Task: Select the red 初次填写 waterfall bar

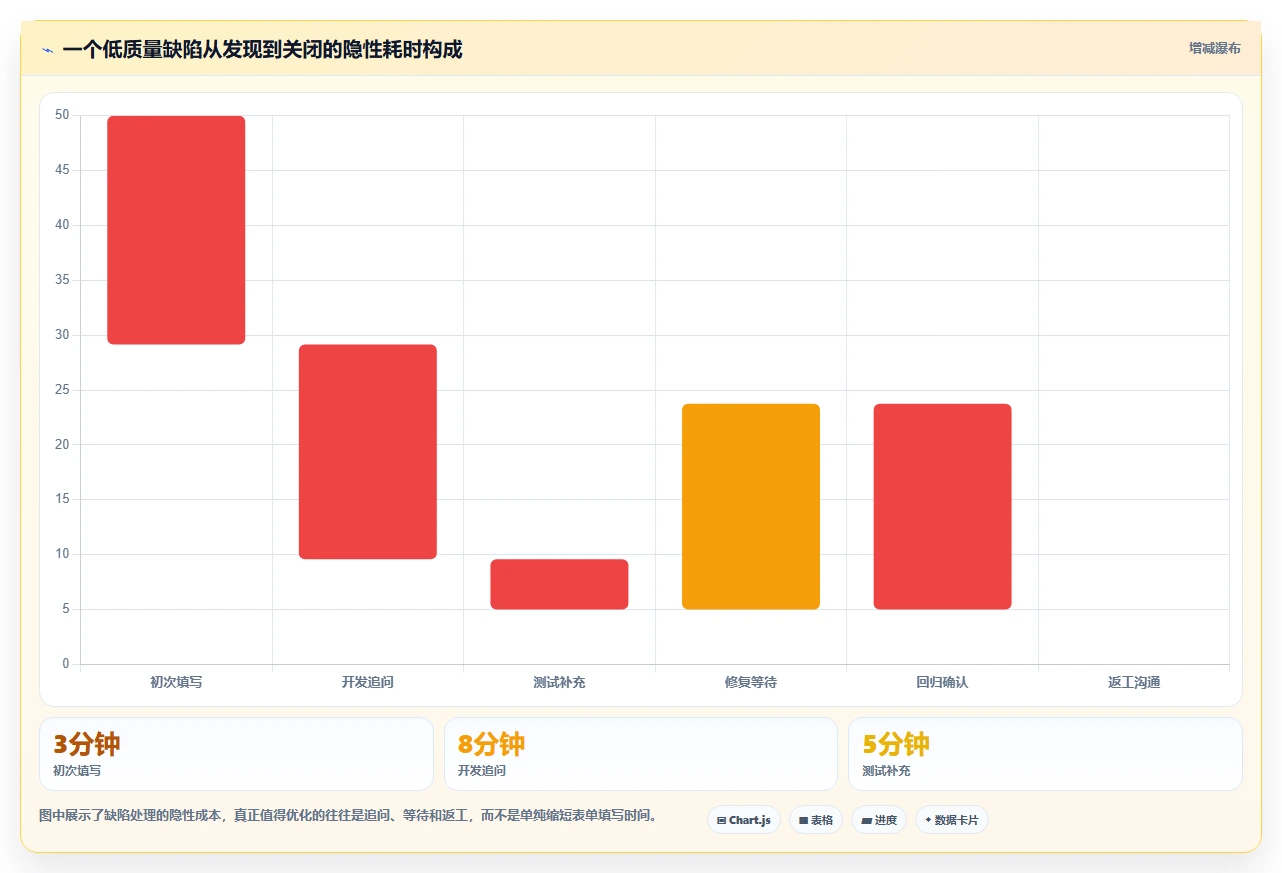Action: [176, 230]
